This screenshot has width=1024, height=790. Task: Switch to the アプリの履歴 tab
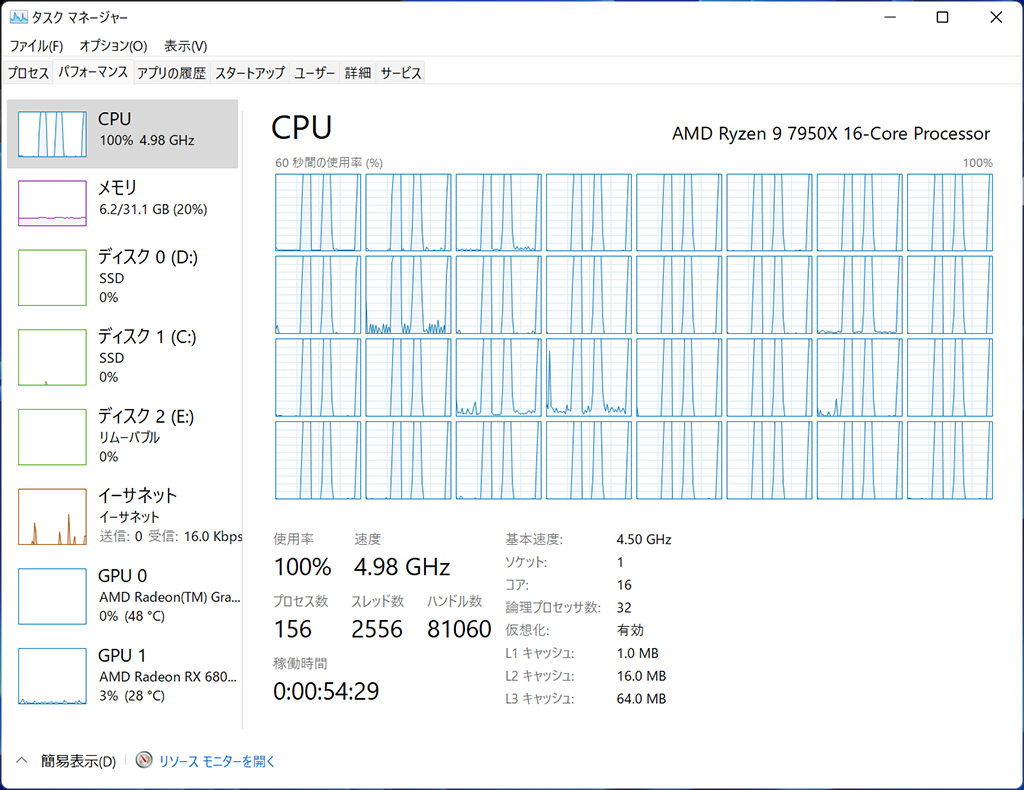point(172,73)
